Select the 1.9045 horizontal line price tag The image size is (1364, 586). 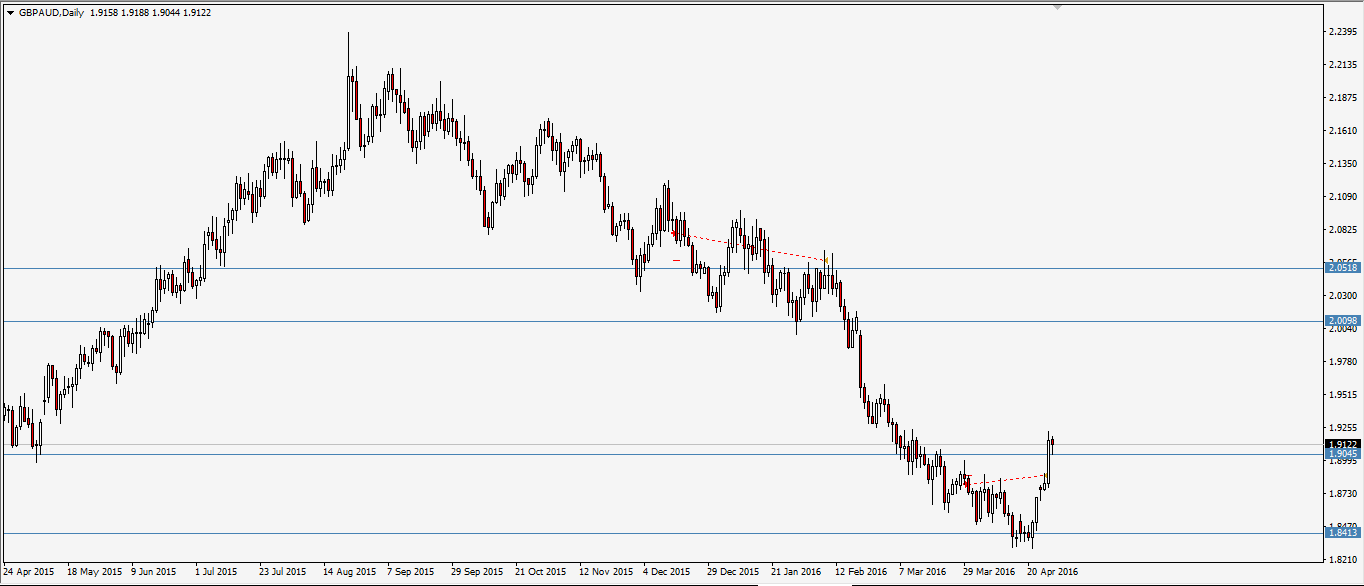point(1342,454)
